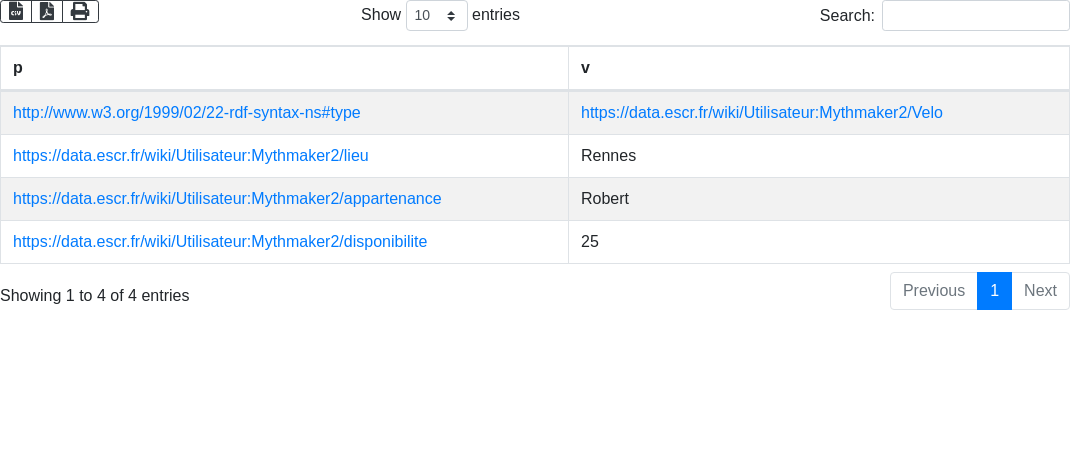Sort table by column v header
Viewport: 1070px width, 450px height.
click(818, 68)
